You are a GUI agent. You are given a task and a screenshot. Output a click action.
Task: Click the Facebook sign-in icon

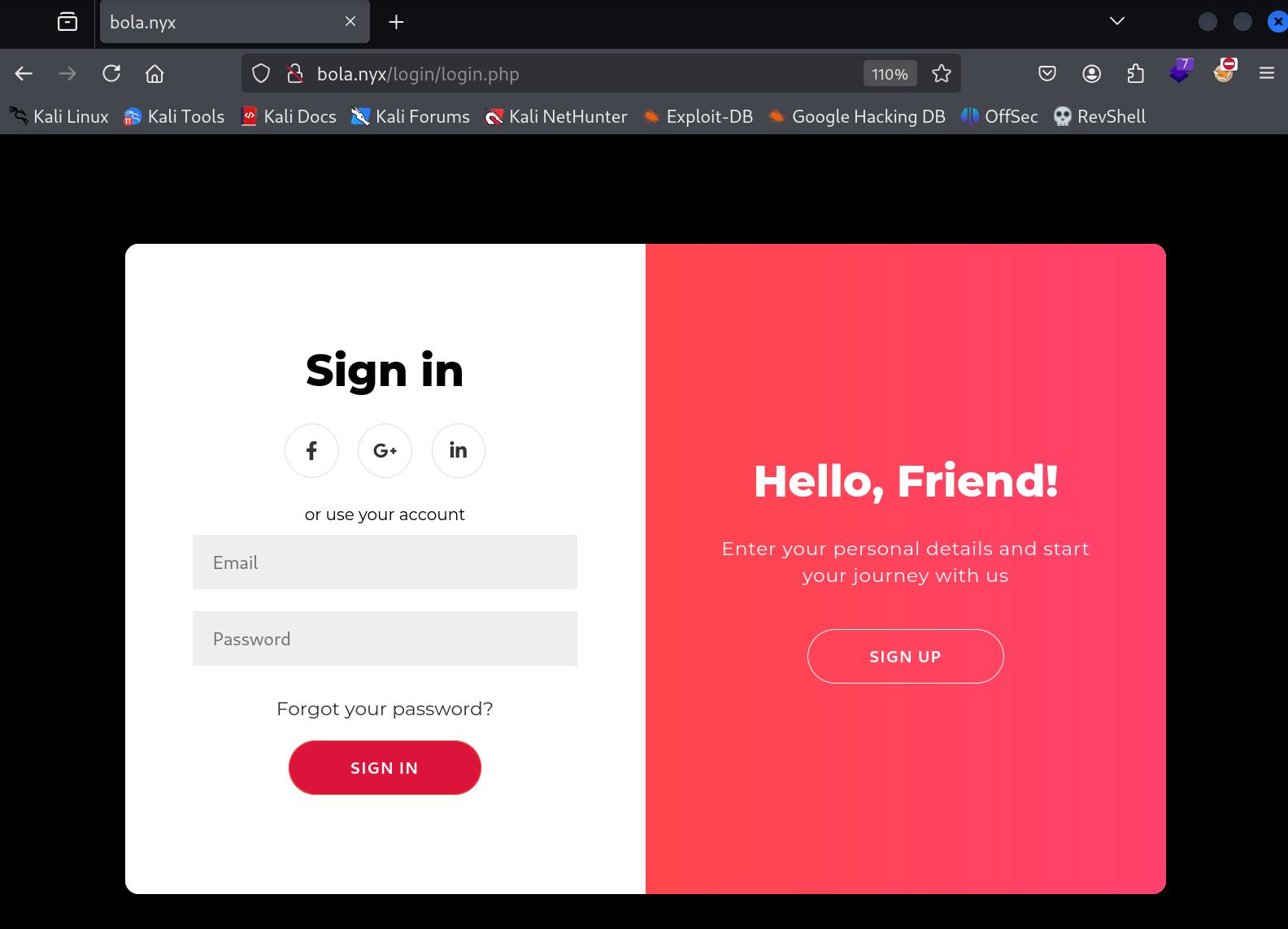(311, 450)
